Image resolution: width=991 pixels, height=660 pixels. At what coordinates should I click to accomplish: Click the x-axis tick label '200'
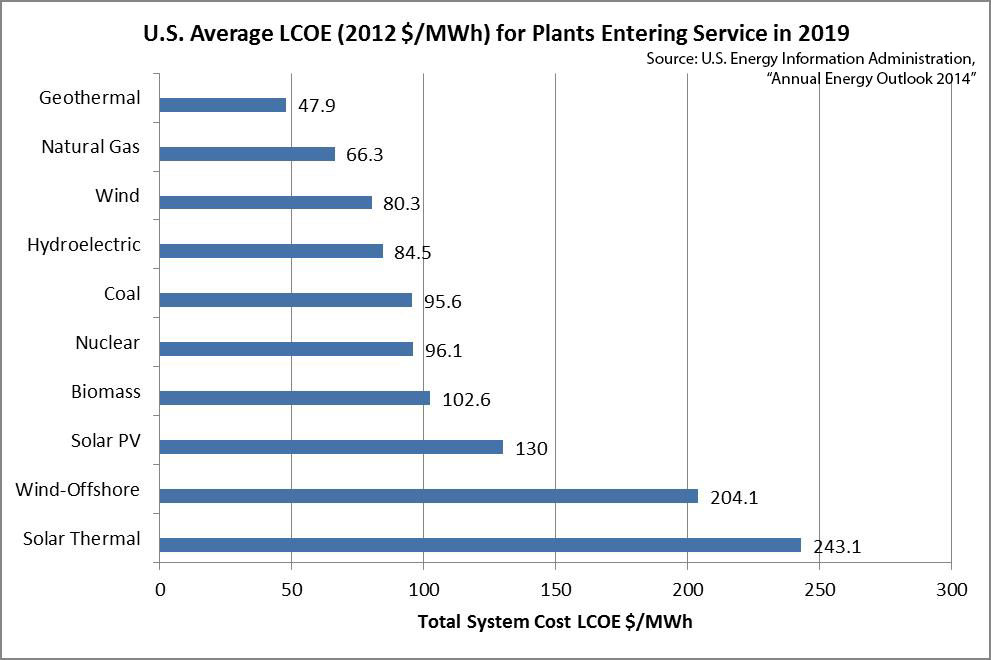click(688, 590)
